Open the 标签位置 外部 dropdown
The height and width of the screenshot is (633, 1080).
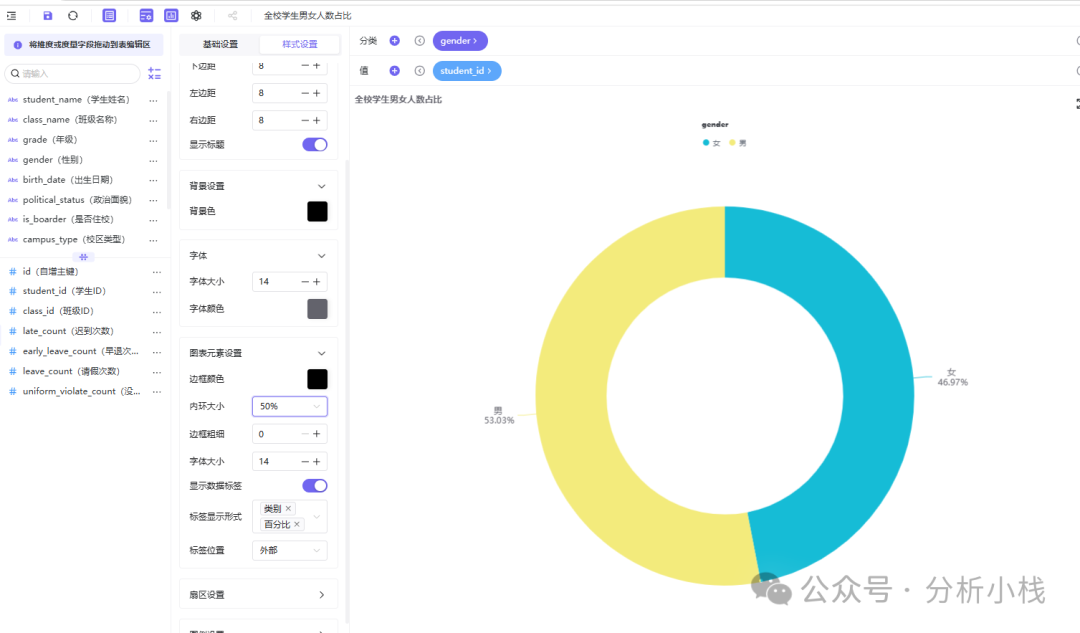coord(290,550)
